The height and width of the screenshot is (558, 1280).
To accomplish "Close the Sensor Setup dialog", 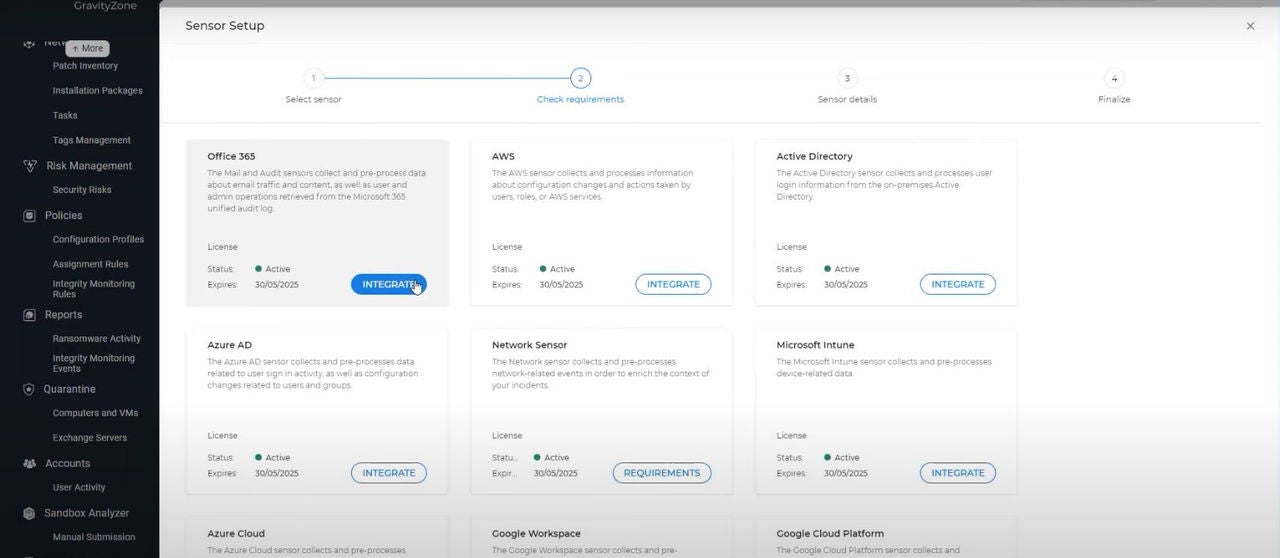I will [1250, 26].
